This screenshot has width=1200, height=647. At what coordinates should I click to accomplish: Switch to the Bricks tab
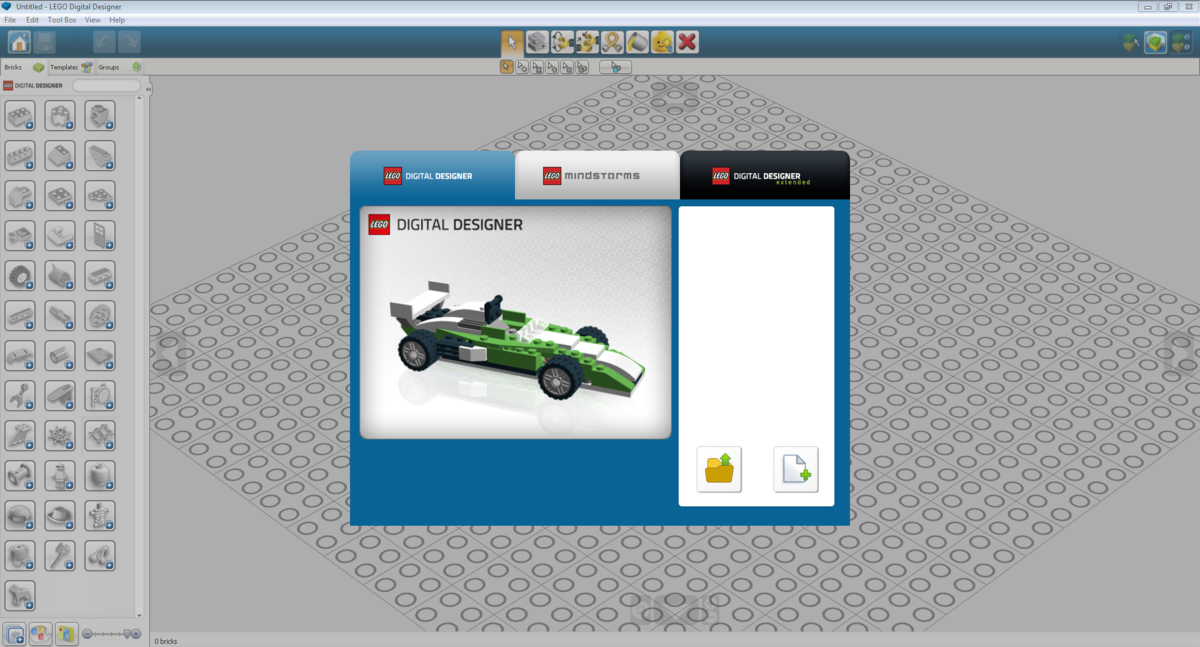(23, 67)
